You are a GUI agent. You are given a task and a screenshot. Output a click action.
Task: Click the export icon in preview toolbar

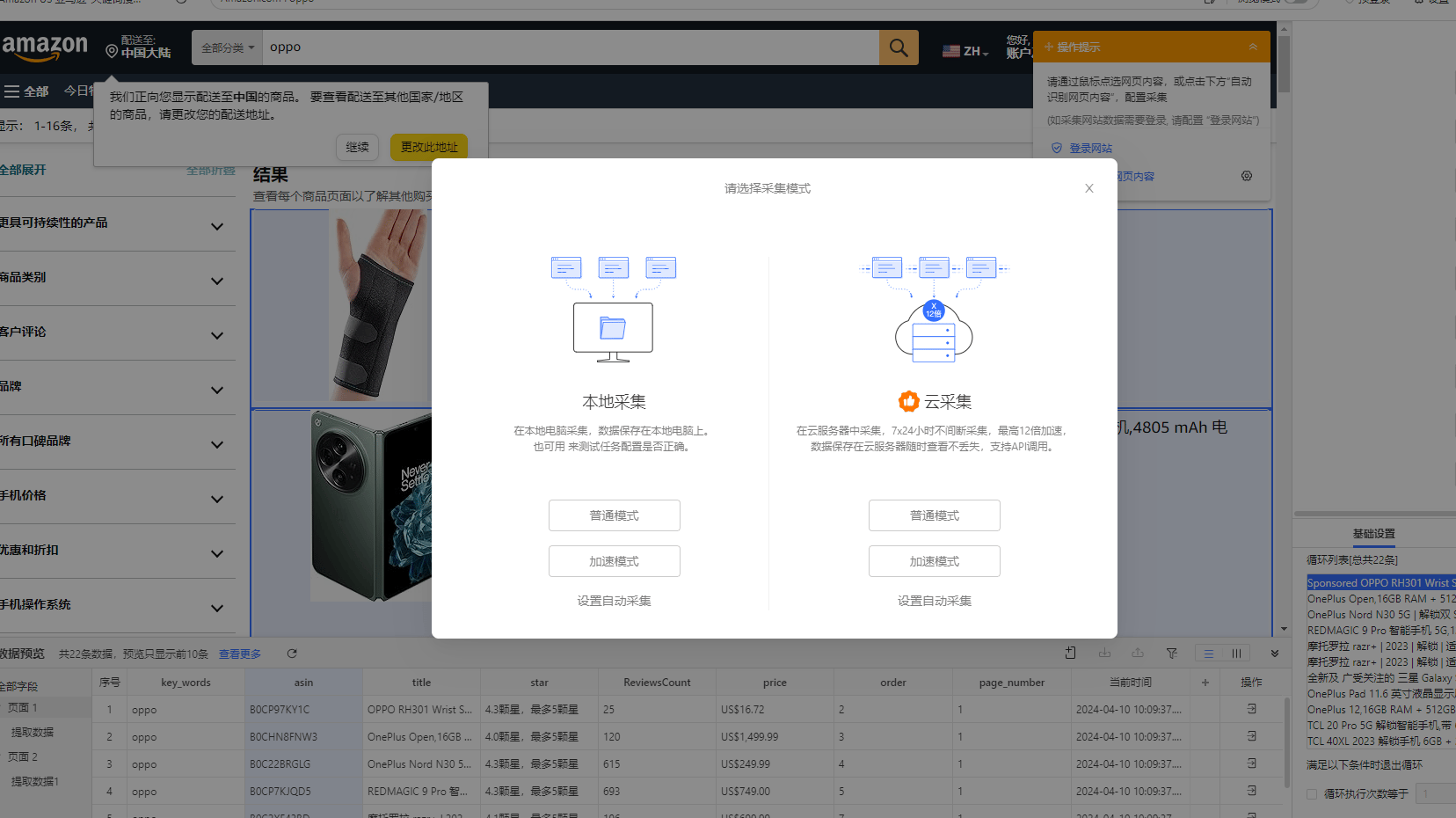pyautogui.click(x=1138, y=653)
